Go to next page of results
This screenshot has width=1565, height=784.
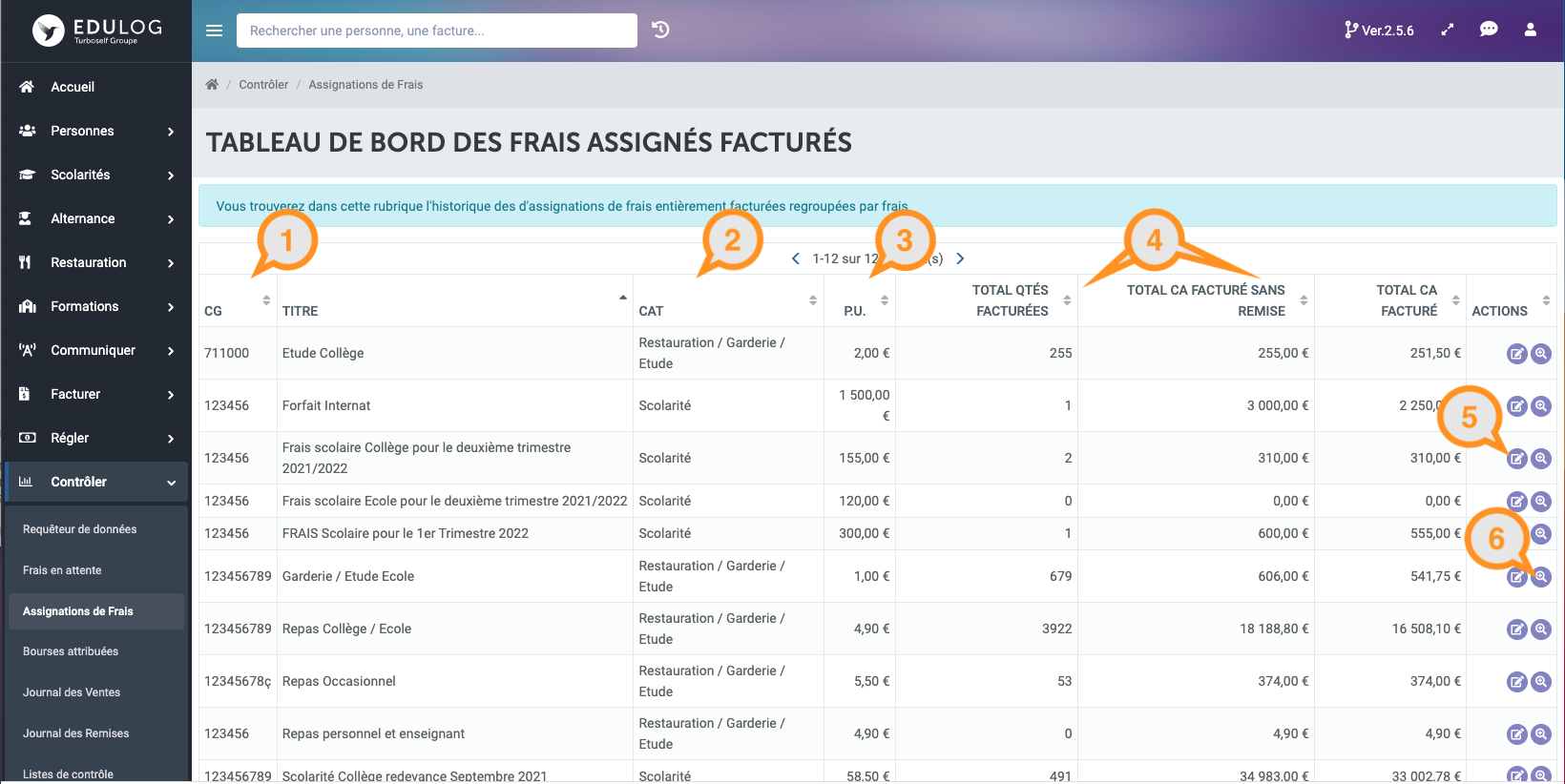point(960,258)
